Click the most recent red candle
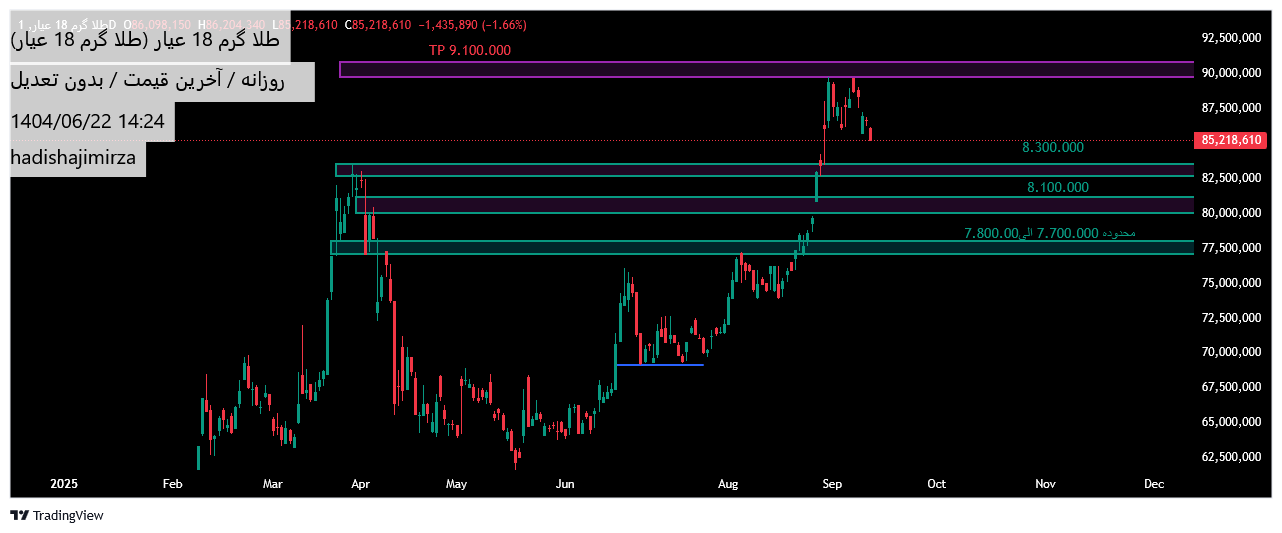The width and height of the screenshot is (1282, 533). 871,134
